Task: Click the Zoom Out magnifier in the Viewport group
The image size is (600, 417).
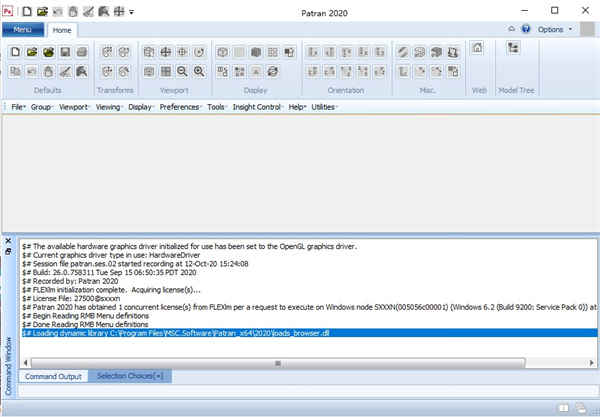Action: click(x=182, y=71)
